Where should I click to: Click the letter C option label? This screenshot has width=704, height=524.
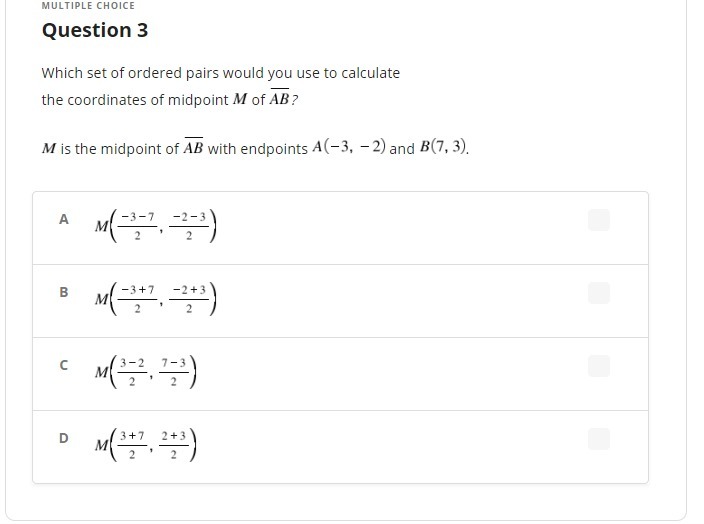64,365
